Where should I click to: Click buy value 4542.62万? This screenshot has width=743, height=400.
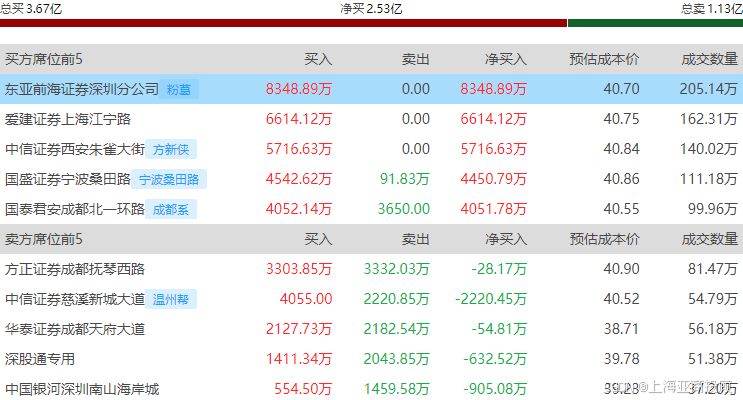(x=299, y=179)
